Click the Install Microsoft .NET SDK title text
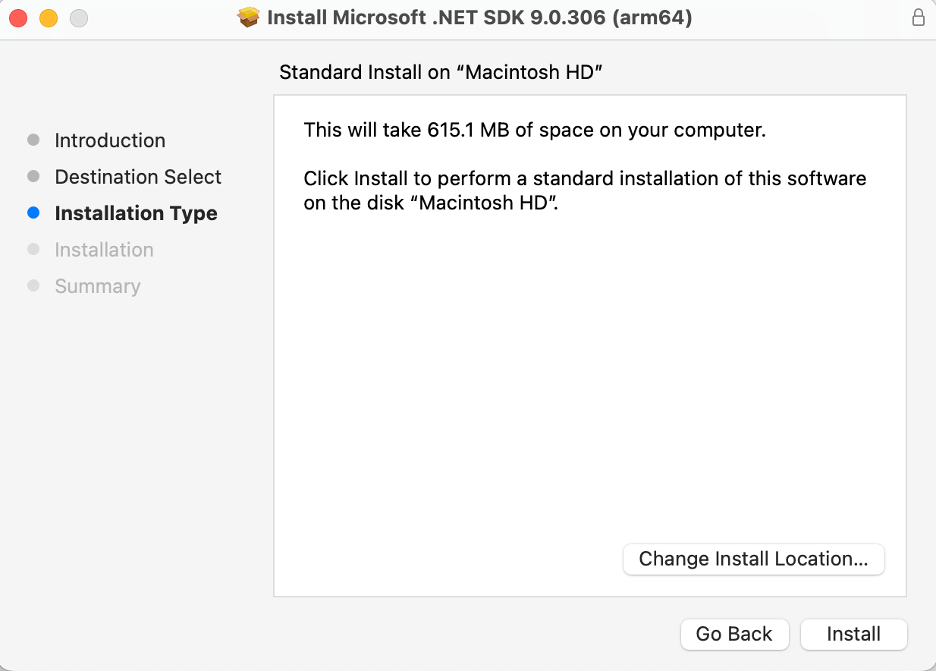The height and width of the screenshot is (672, 936). 480,18
